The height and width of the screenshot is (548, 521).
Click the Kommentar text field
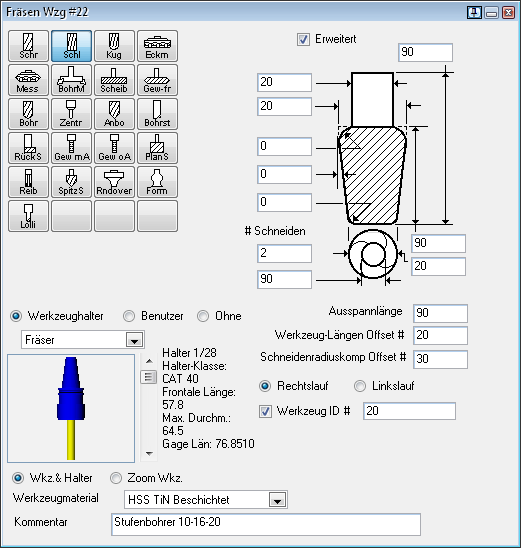click(x=266, y=524)
